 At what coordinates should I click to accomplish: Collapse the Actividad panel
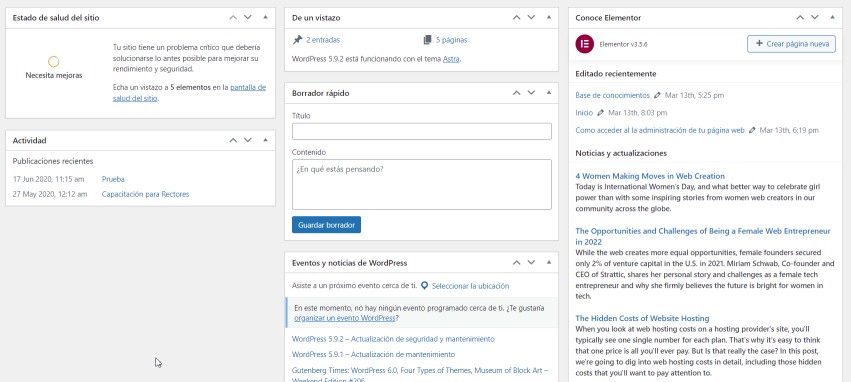(265, 140)
